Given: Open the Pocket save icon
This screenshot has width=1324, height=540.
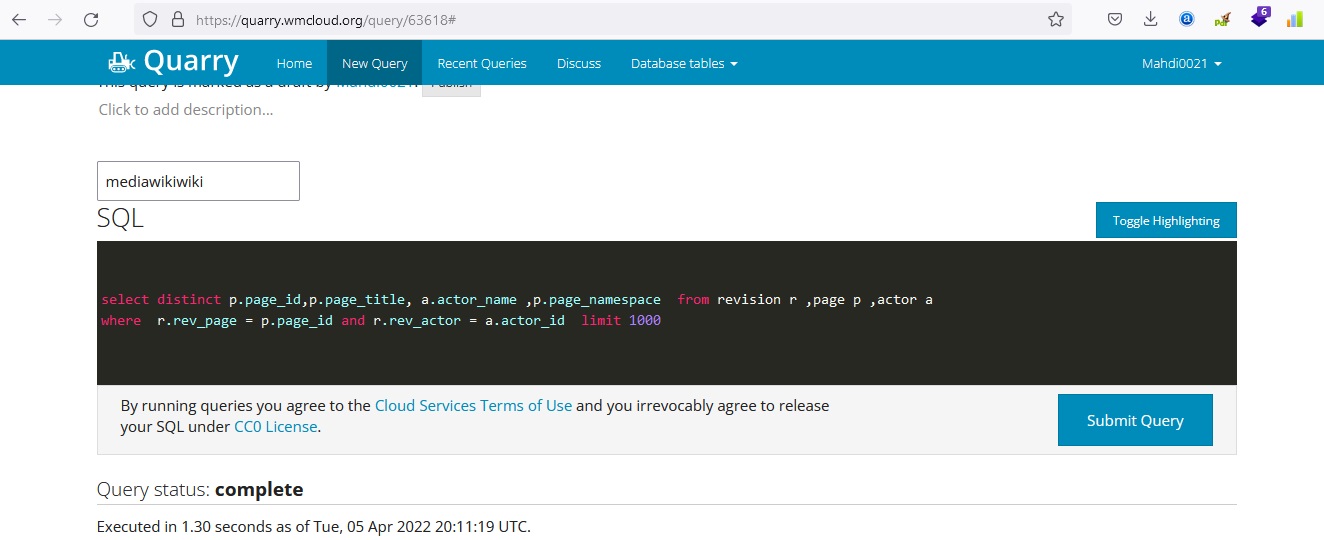Looking at the screenshot, I should [1115, 19].
